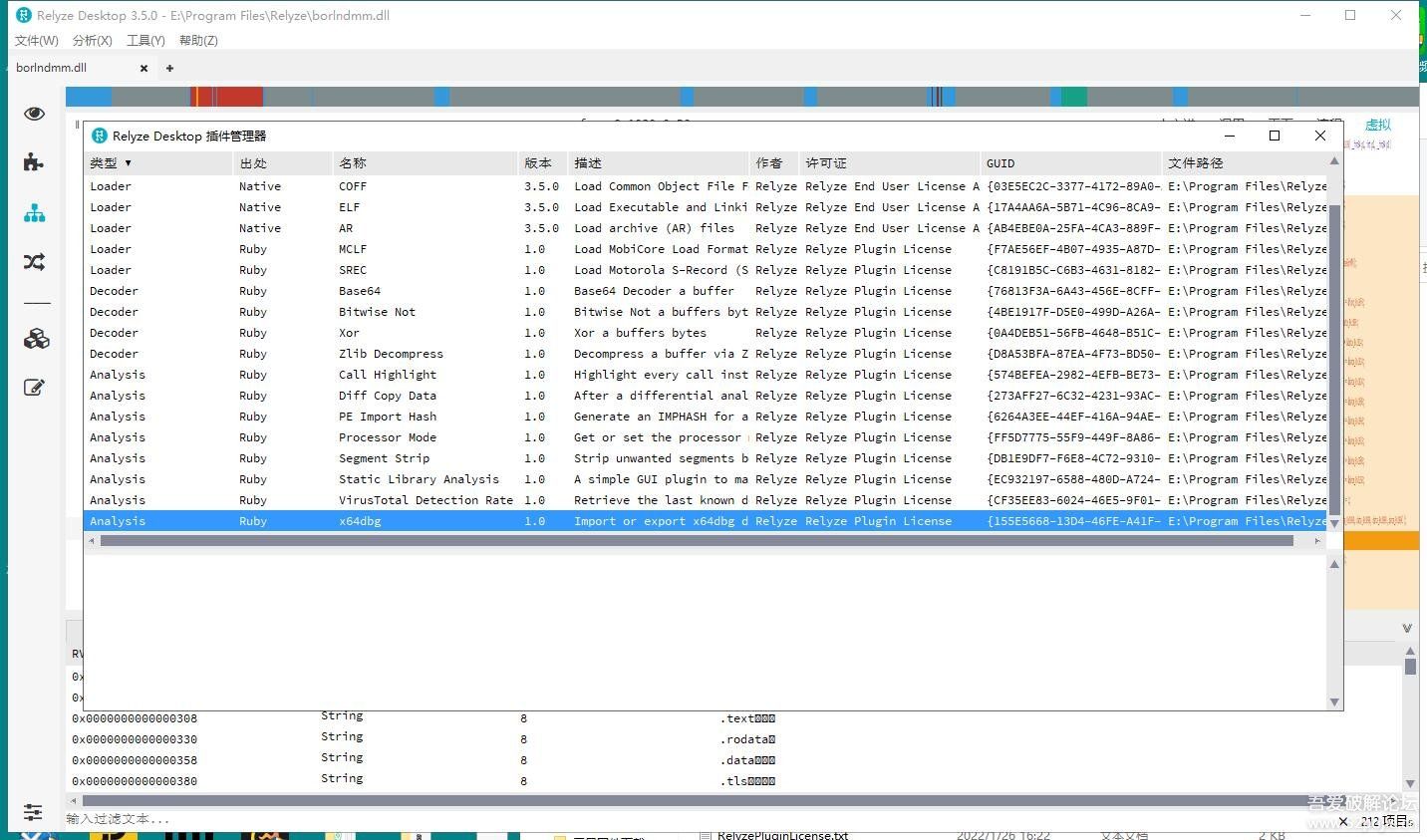Select the Segment Strip plugin row
This screenshot has width=1427, height=840.
(x=706, y=458)
